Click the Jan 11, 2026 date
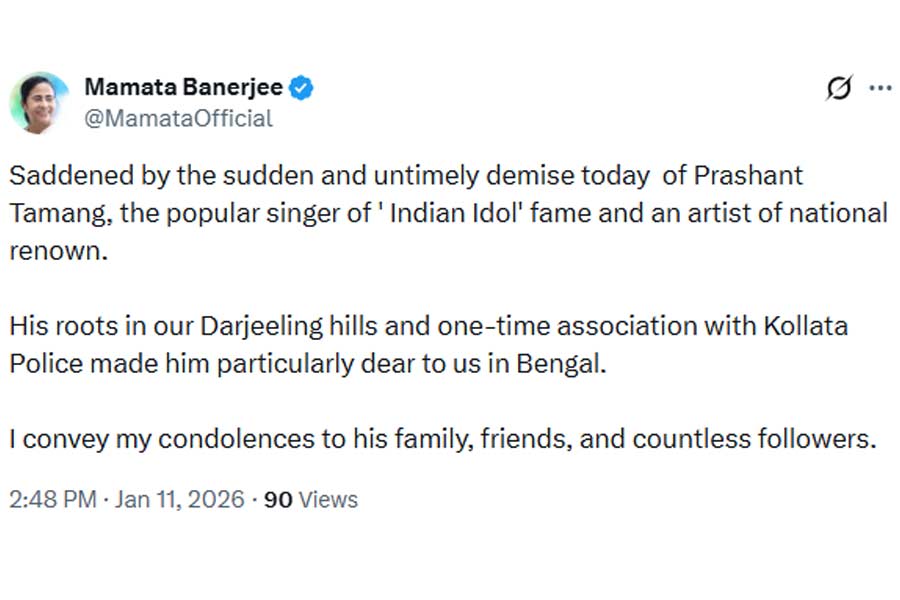Viewport: 900px width, 600px height. point(179,499)
